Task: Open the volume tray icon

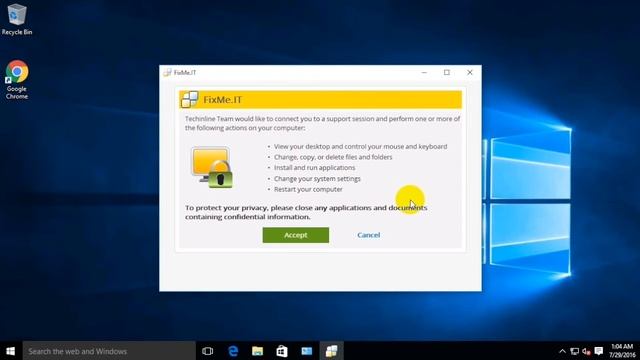Action: 587,351
